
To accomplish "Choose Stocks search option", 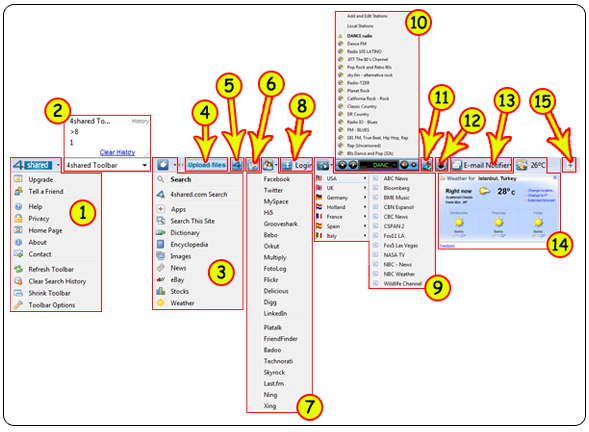I will [x=179, y=292].
